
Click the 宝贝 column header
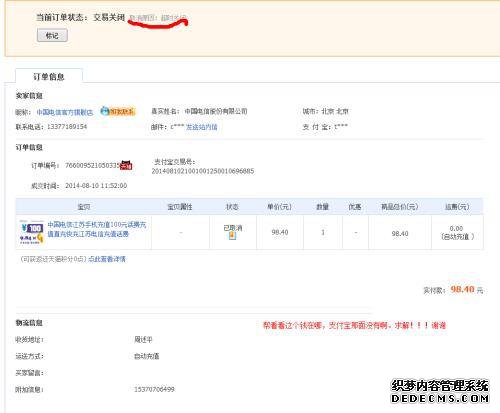(84, 207)
